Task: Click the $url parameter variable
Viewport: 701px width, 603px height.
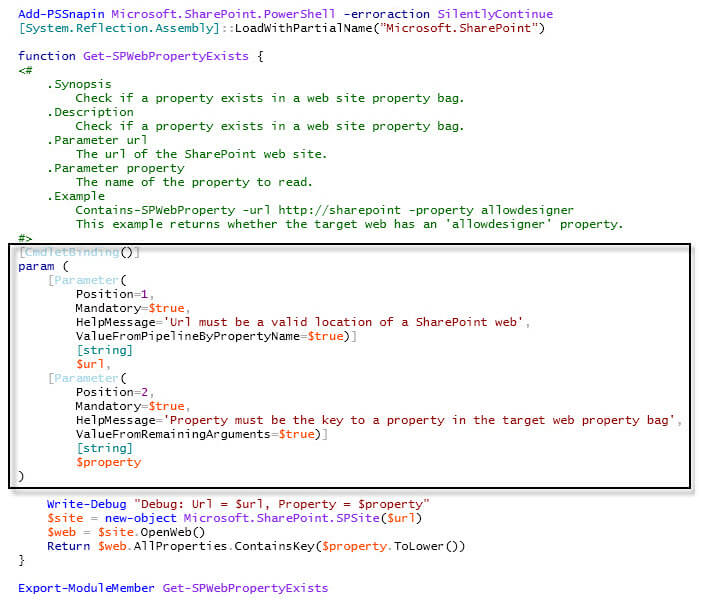Action: coord(90,364)
